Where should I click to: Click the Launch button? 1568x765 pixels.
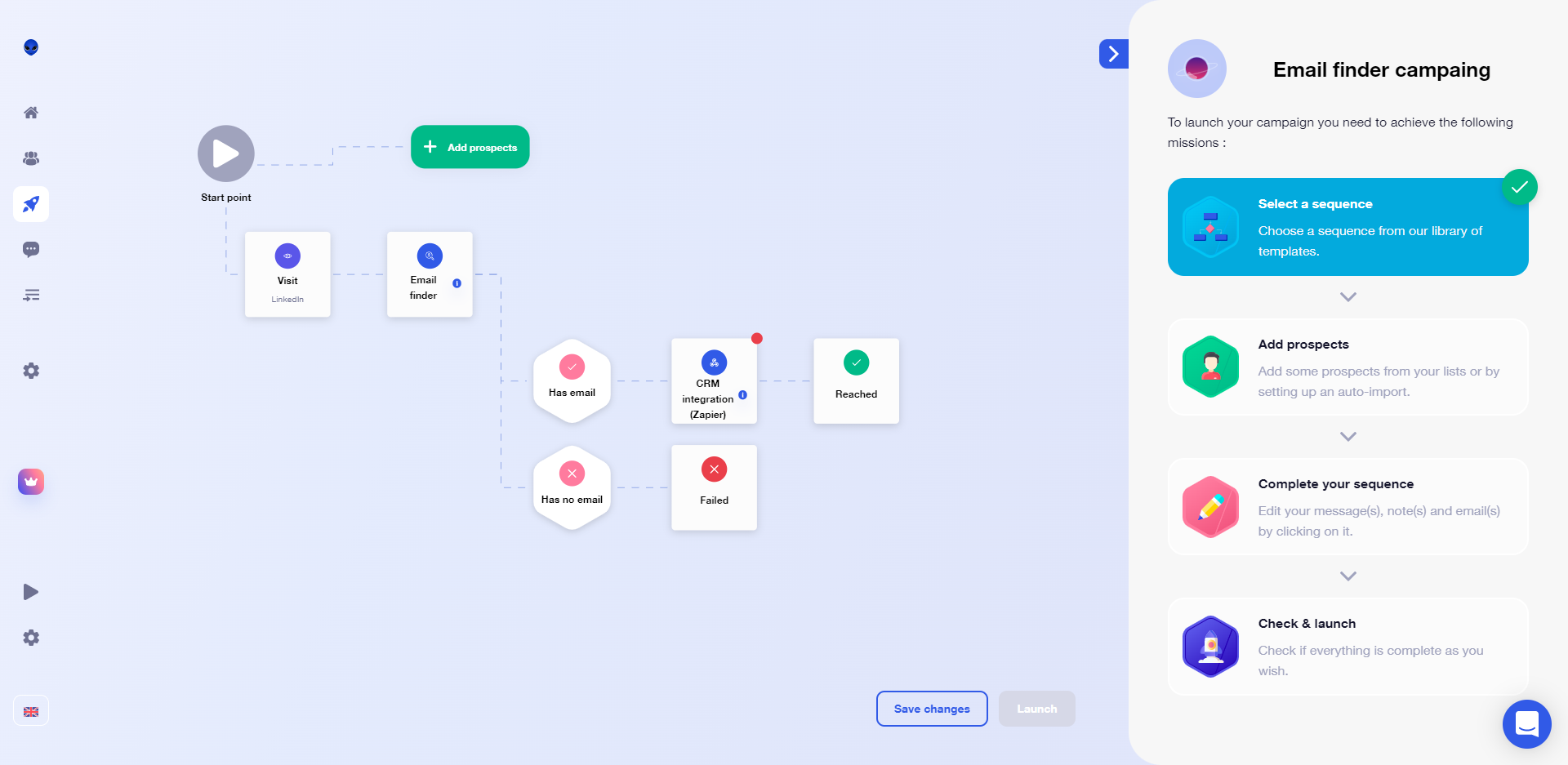[1037, 709]
